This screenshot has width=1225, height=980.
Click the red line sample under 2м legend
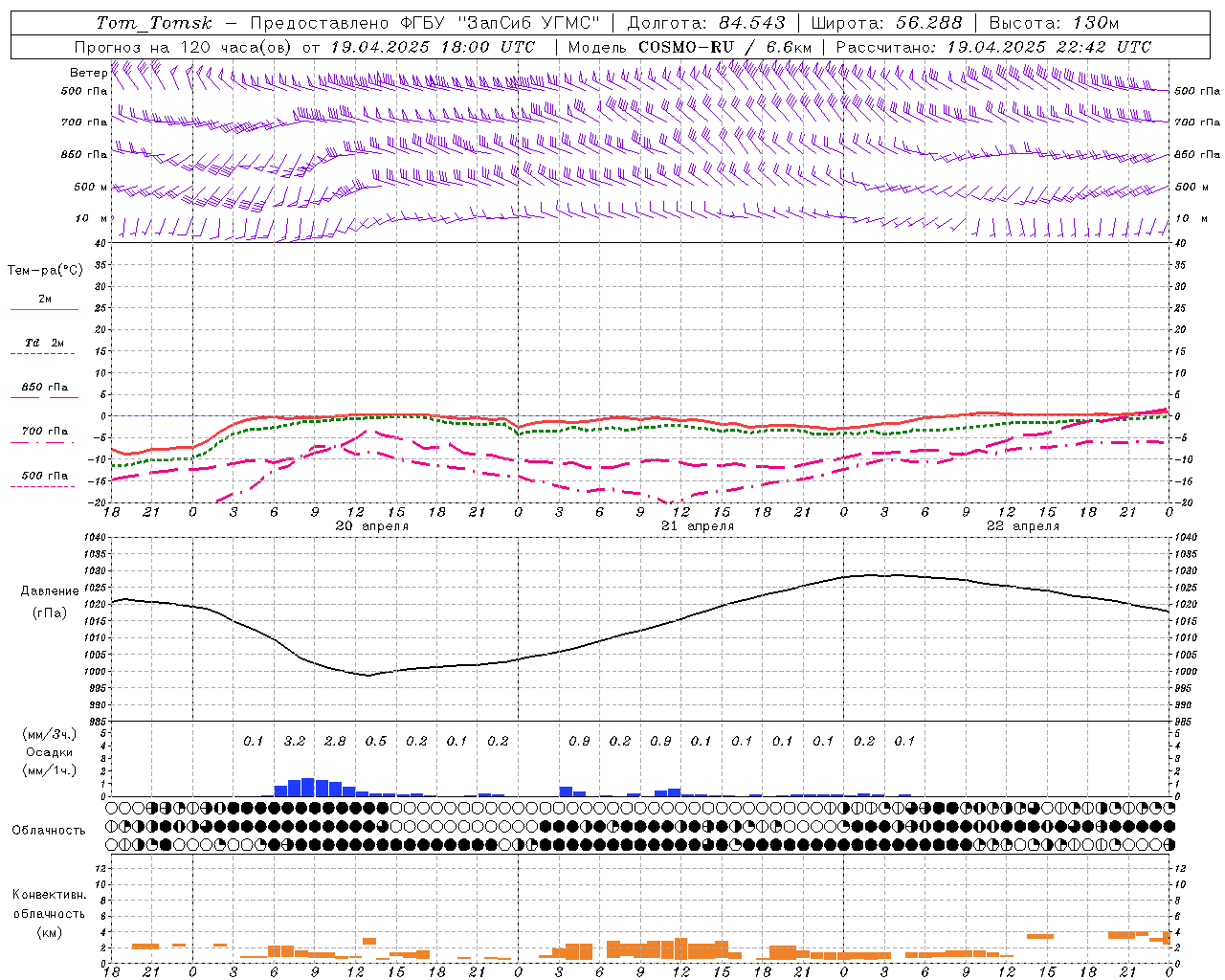(x=44, y=309)
